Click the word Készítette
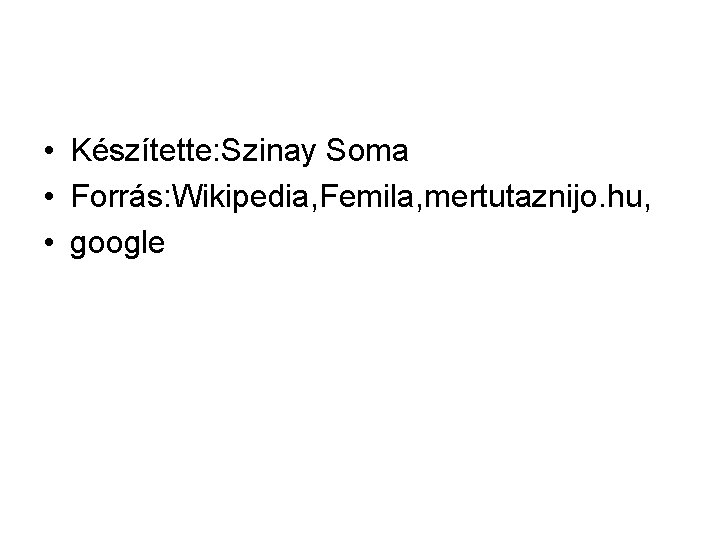Screen dimensions: 720x540 pyautogui.click(x=143, y=150)
